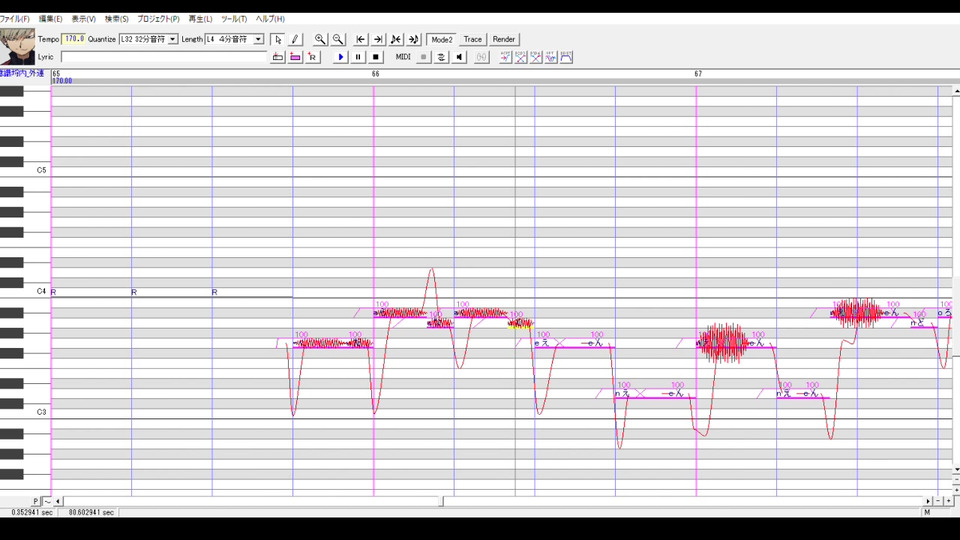Open the 検索(S) menu
This screenshot has height=540, width=960.
[x=116, y=19]
